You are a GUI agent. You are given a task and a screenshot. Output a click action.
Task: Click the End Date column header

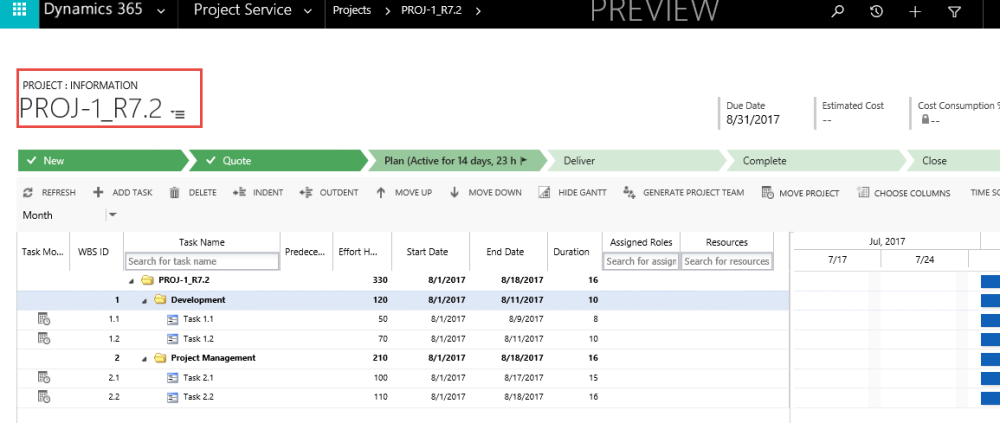[x=505, y=251]
